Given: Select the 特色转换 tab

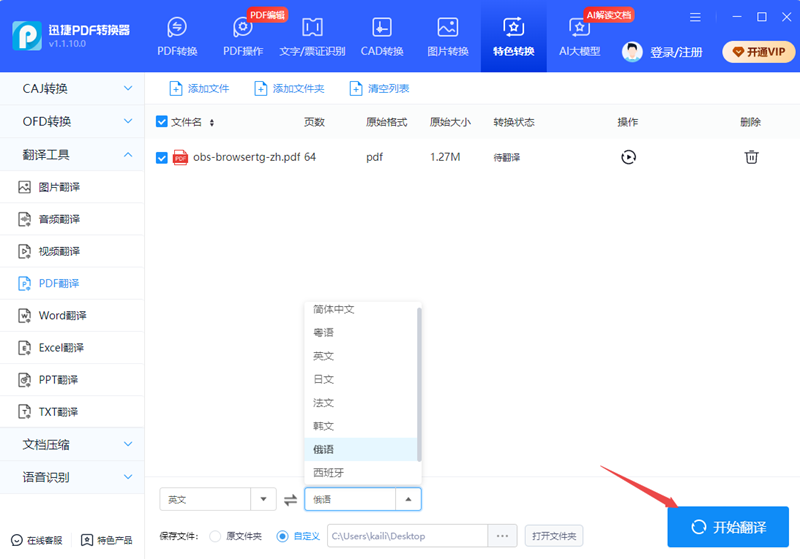Looking at the screenshot, I should click(x=513, y=37).
